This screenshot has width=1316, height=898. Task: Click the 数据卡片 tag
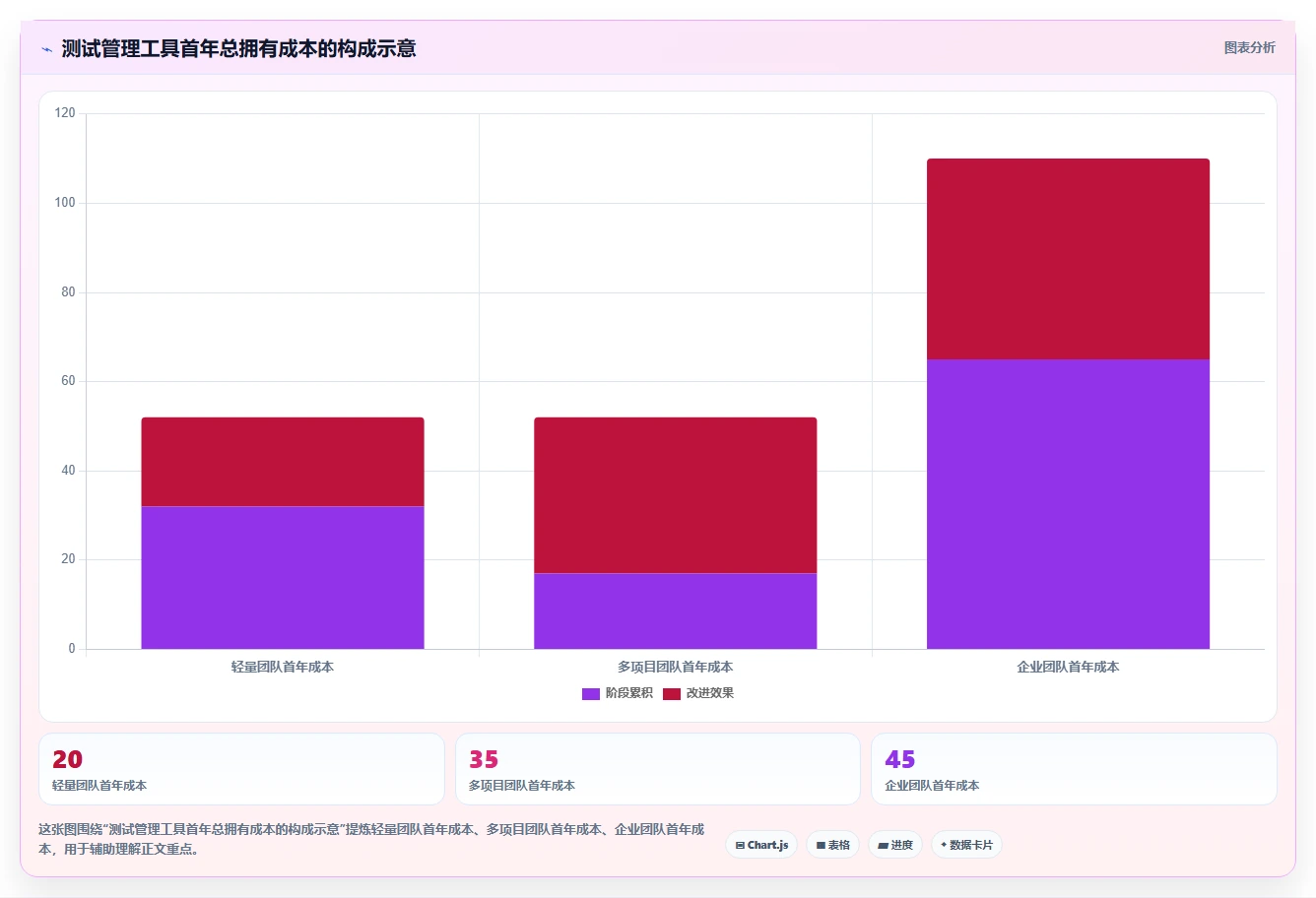pos(966,845)
